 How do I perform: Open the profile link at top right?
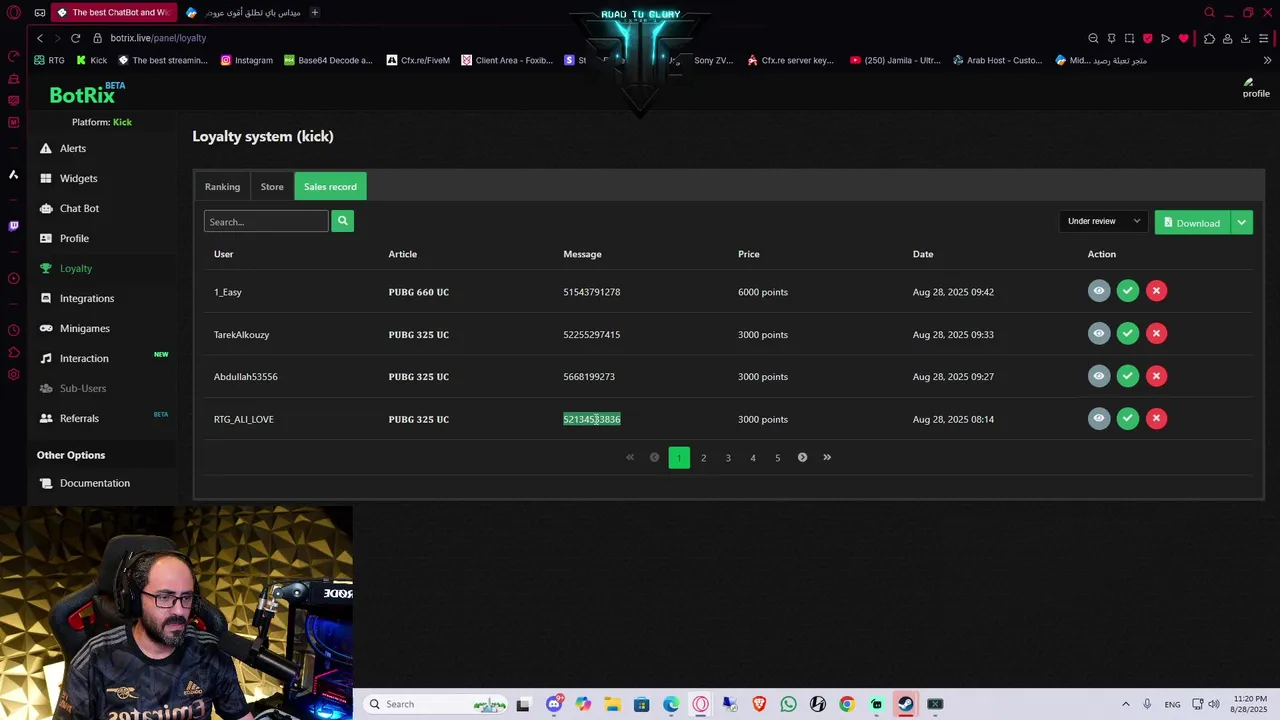point(1255,88)
